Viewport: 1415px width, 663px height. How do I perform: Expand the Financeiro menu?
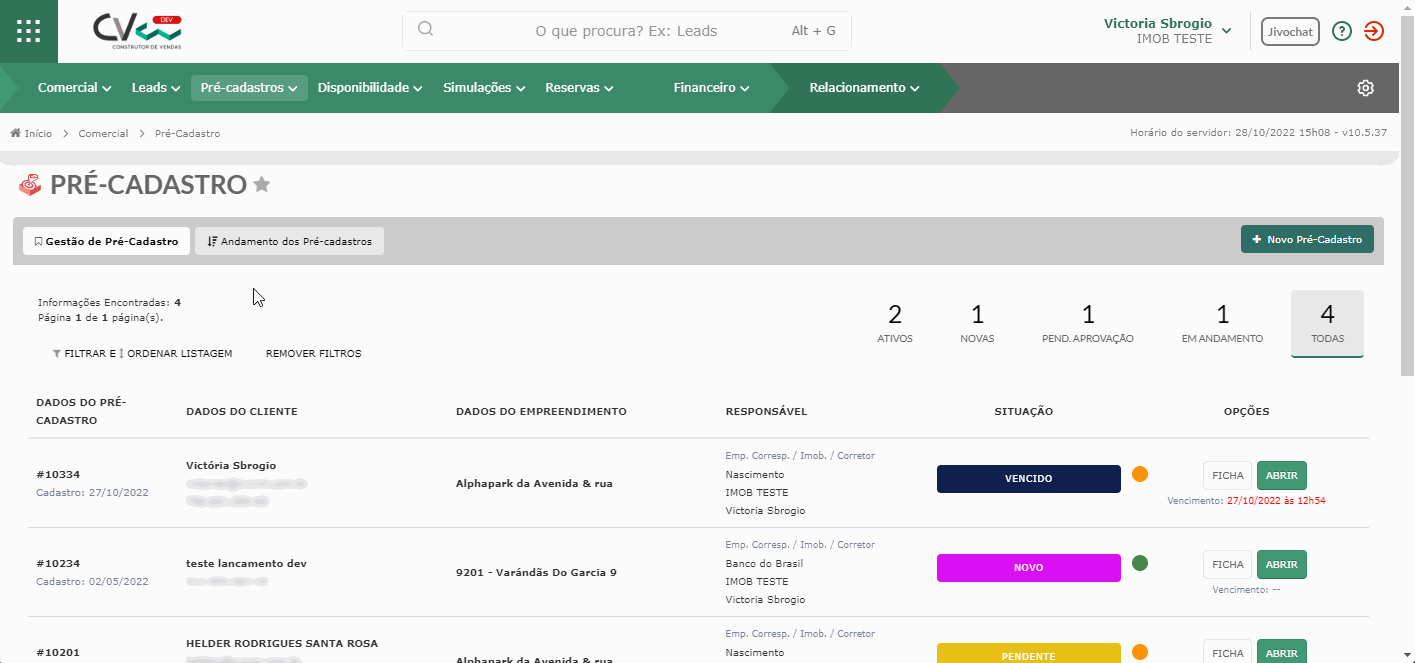tap(711, 88)
